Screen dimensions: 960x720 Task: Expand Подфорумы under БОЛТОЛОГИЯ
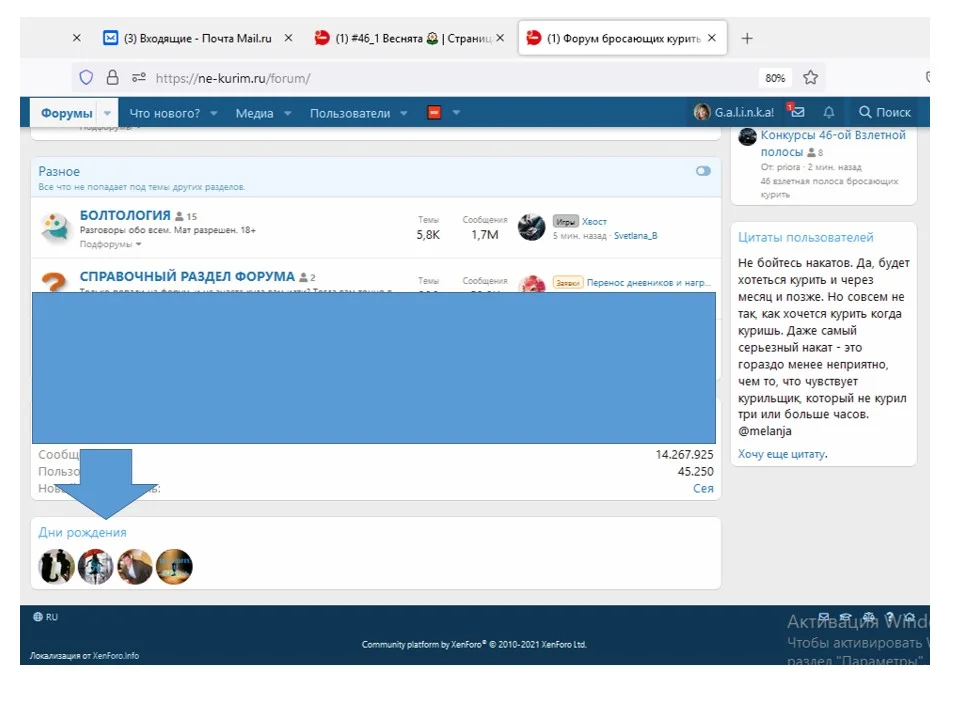(110, 244)
